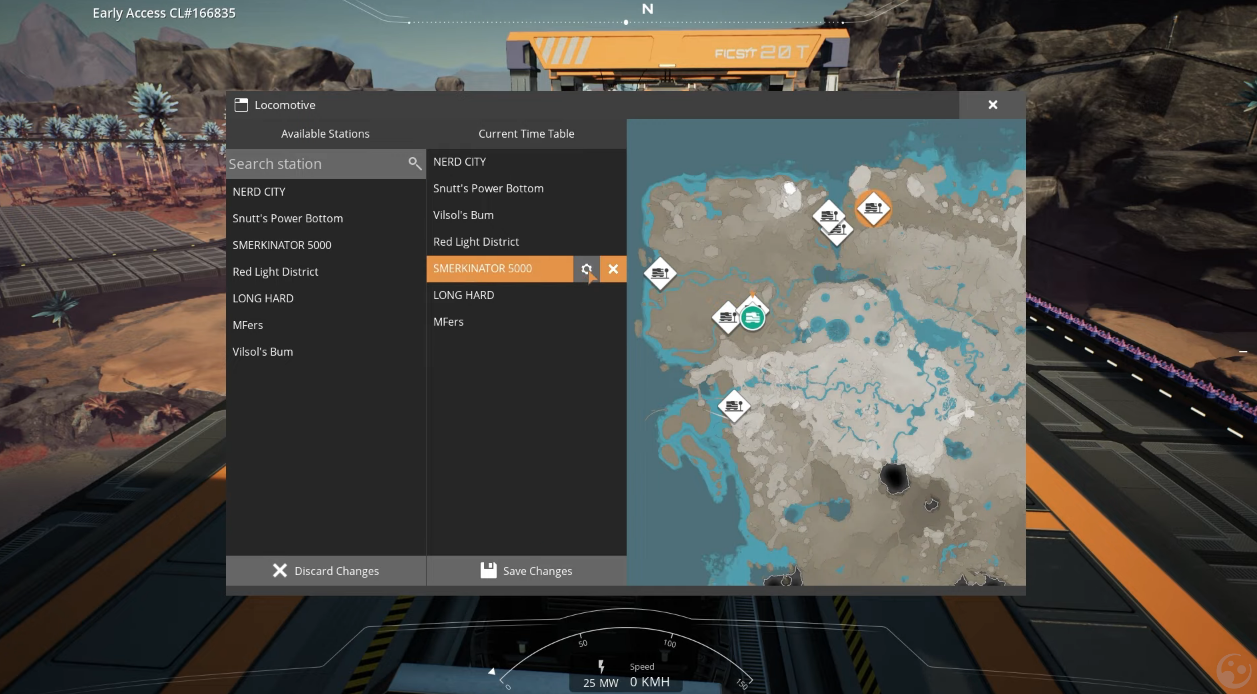Select Snutt's Power Bottom in Current Time Table
The height and width of the screenshot is (694, 1257).
coord(527,188)
